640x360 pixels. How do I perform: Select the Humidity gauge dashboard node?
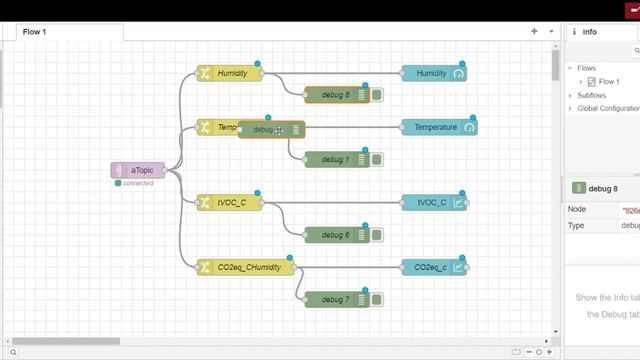tap(434, 73)
